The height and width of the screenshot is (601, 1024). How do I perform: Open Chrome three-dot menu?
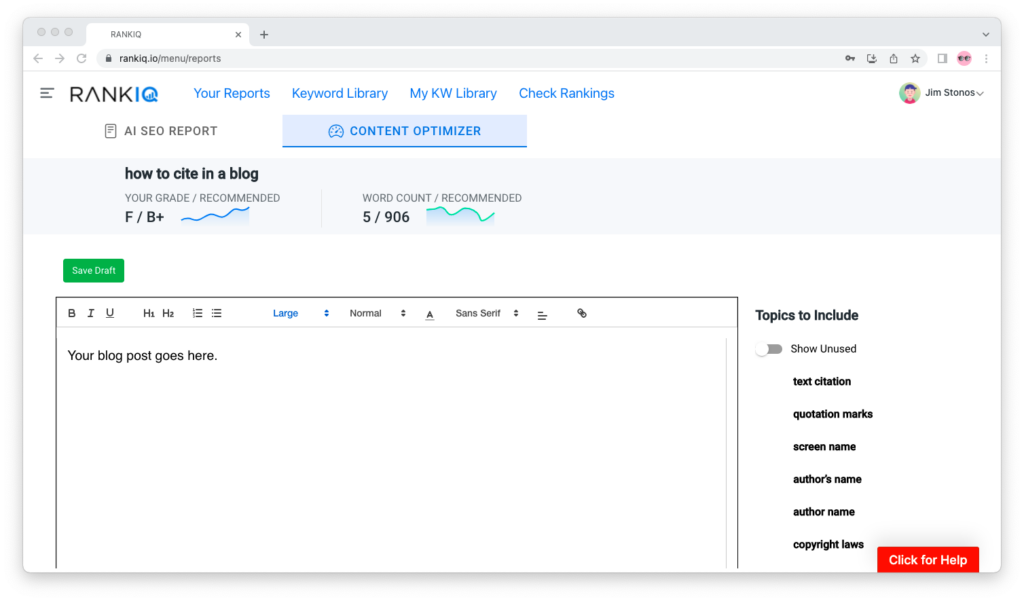986,58
